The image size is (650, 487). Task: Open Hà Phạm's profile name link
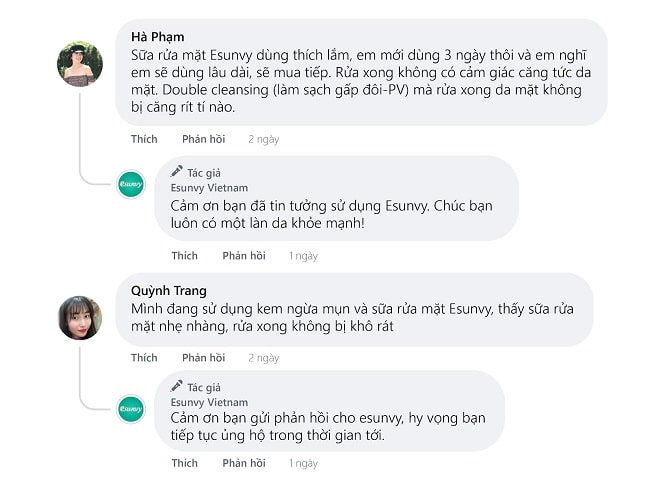tap(158, 37)
